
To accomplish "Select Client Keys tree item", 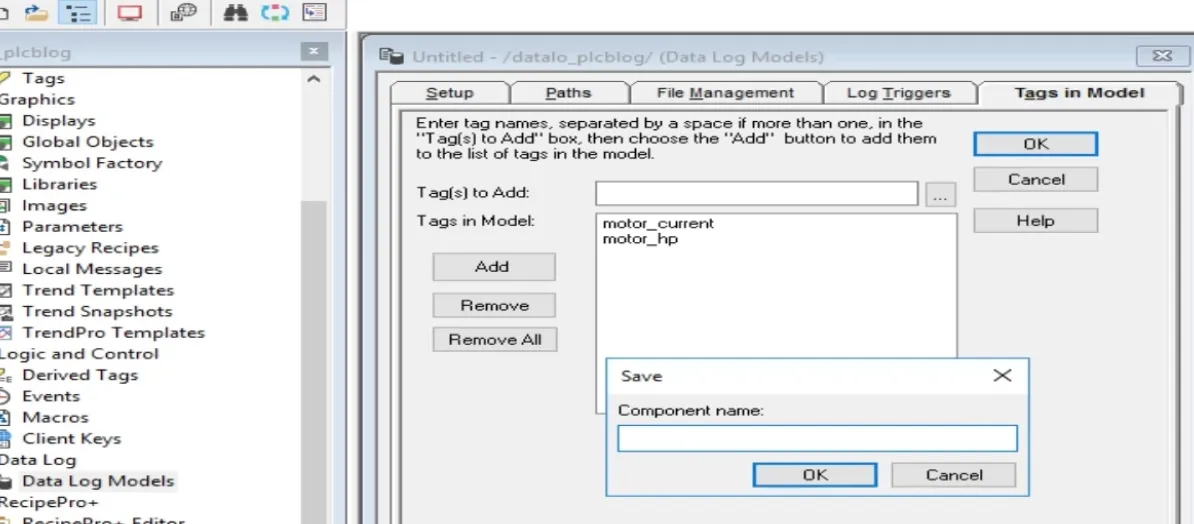I will (72, 439).
